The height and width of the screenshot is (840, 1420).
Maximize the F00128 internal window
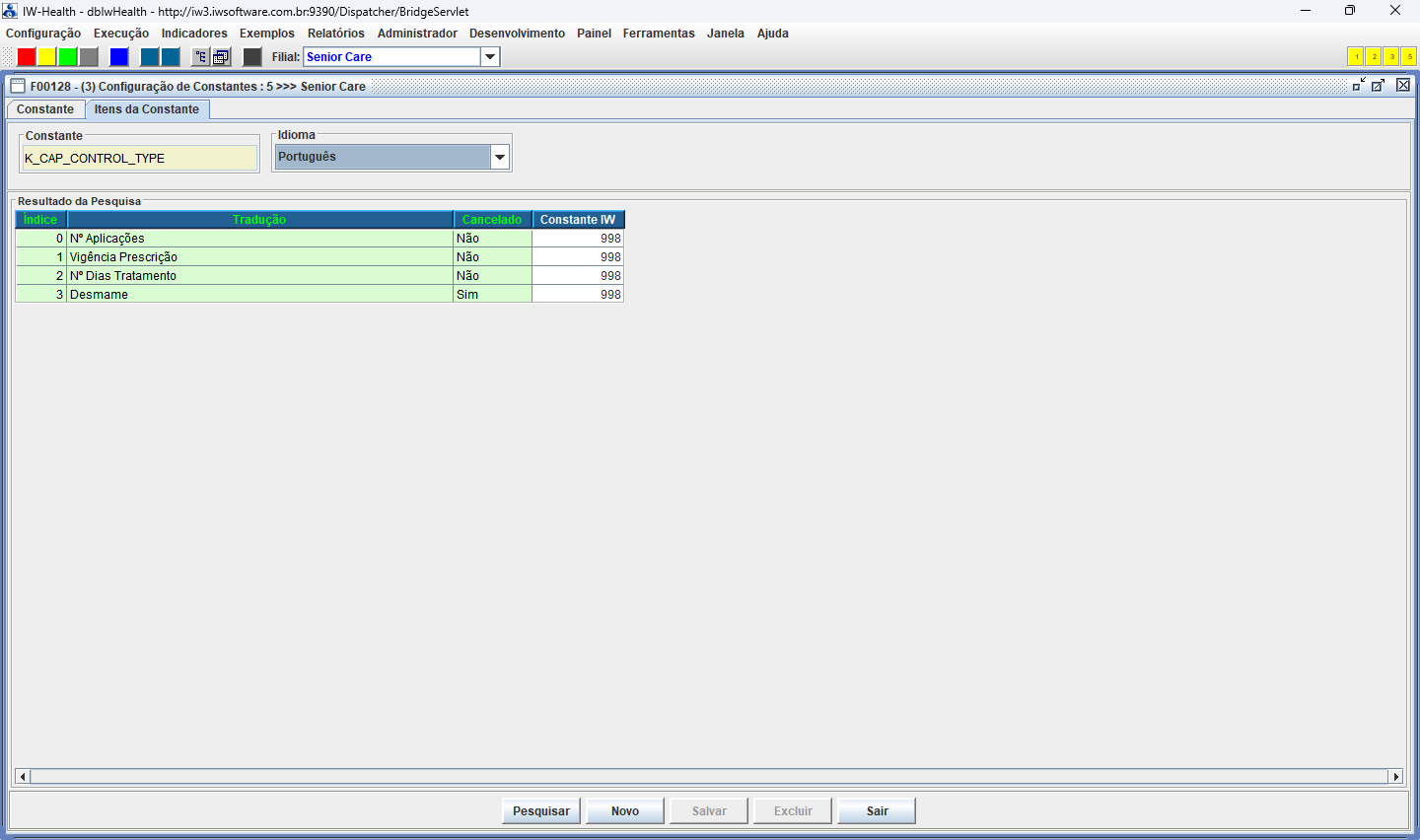[1379, 86]
